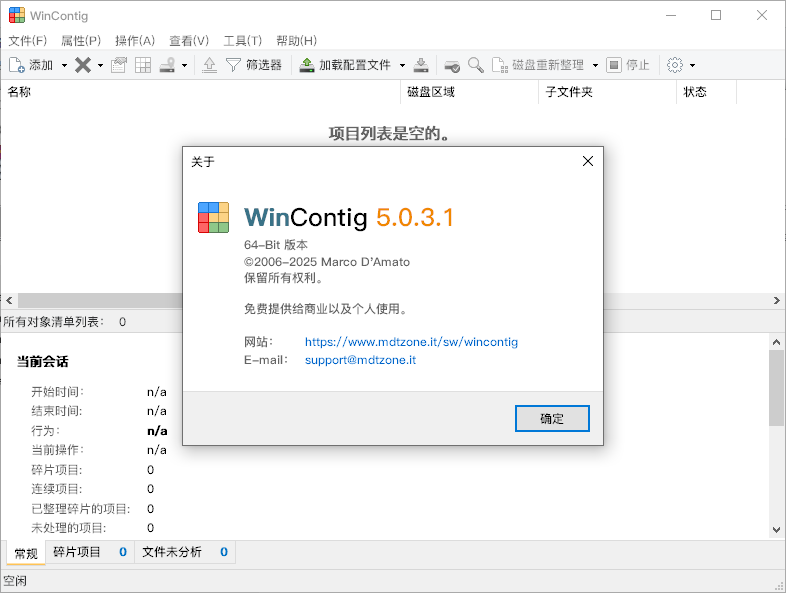Open the mdtzone.it wincontig website link

411,342
